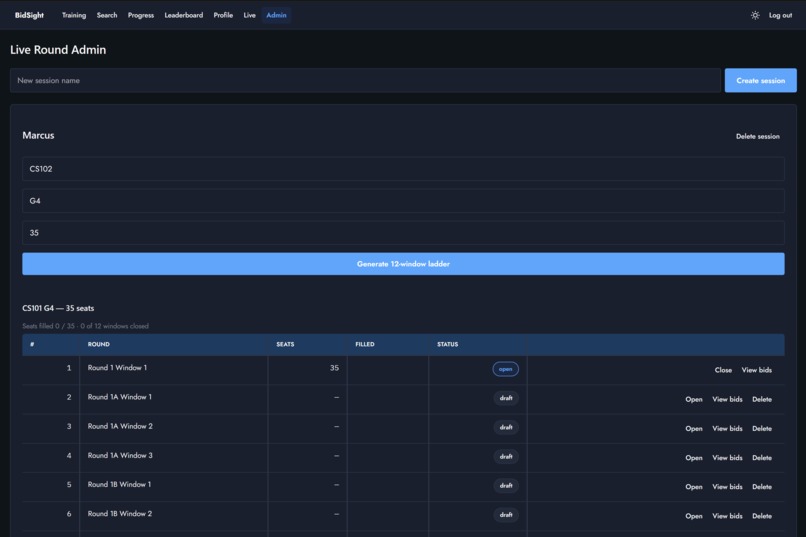Viewport: 806px width, 537px height.
Task: Toggle the light/dark theme sun icon
Action: 755,15
